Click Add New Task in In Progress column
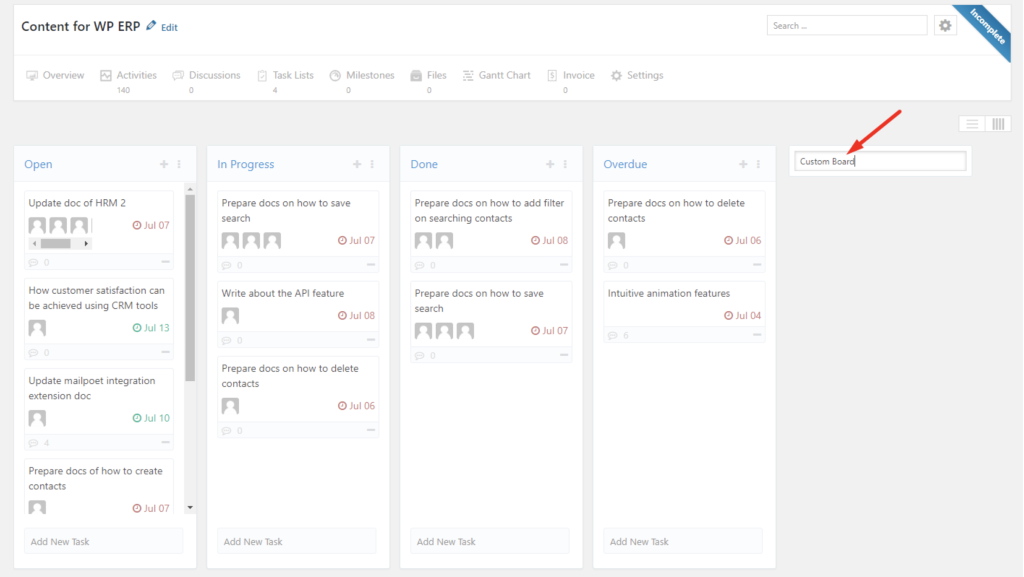 (x=296, y=542)
